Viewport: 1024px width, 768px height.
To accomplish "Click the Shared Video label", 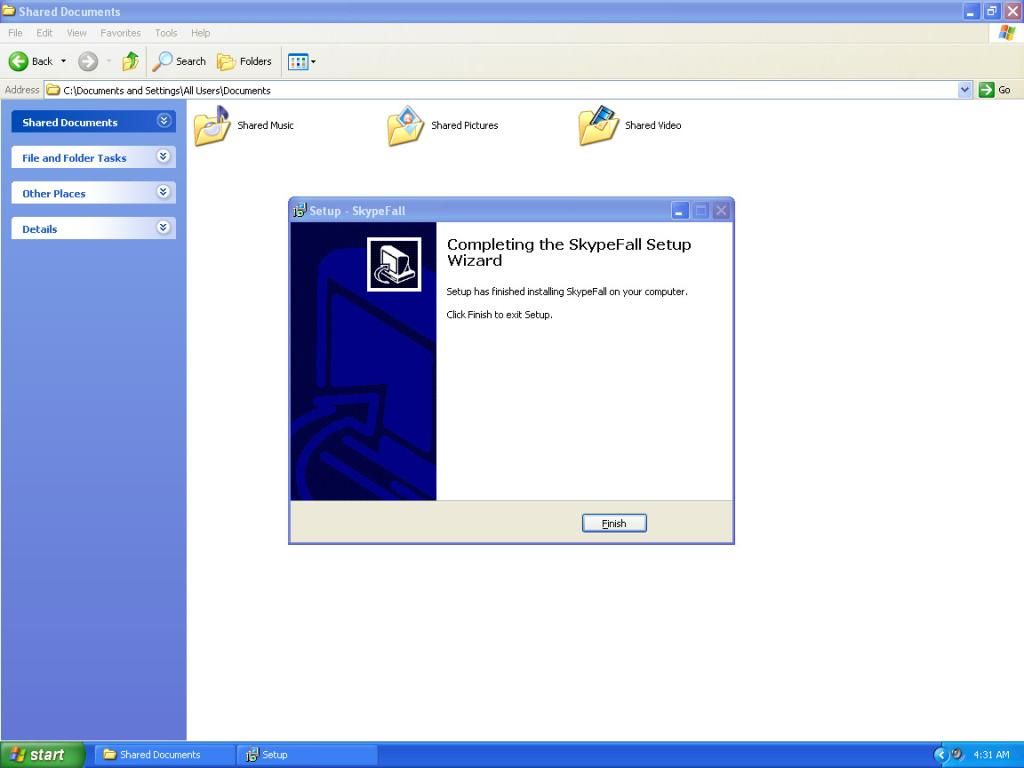I will click(x=652, y=125).
